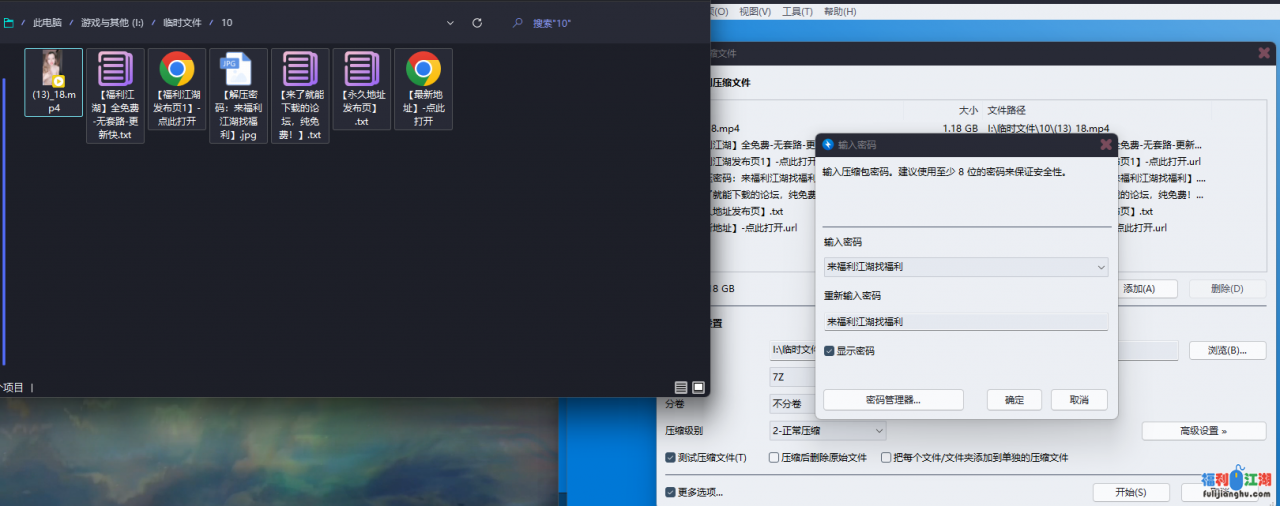Uncheck the 显示密码 checkbox
The height and width of the screenshot is (506, 1280).
tap(830, 351)
